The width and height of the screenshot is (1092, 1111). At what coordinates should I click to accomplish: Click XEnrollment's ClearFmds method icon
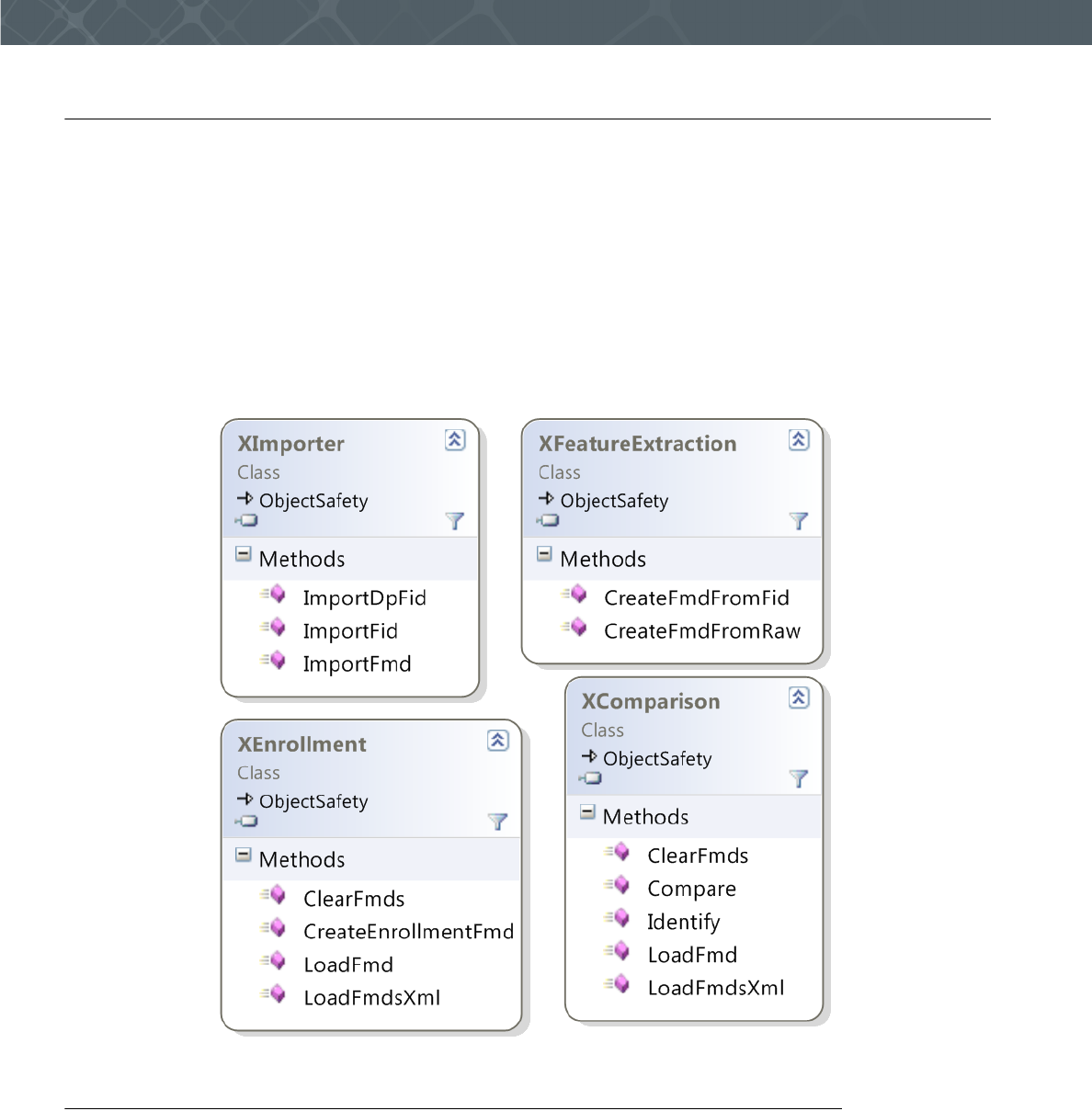pos(273,895)
